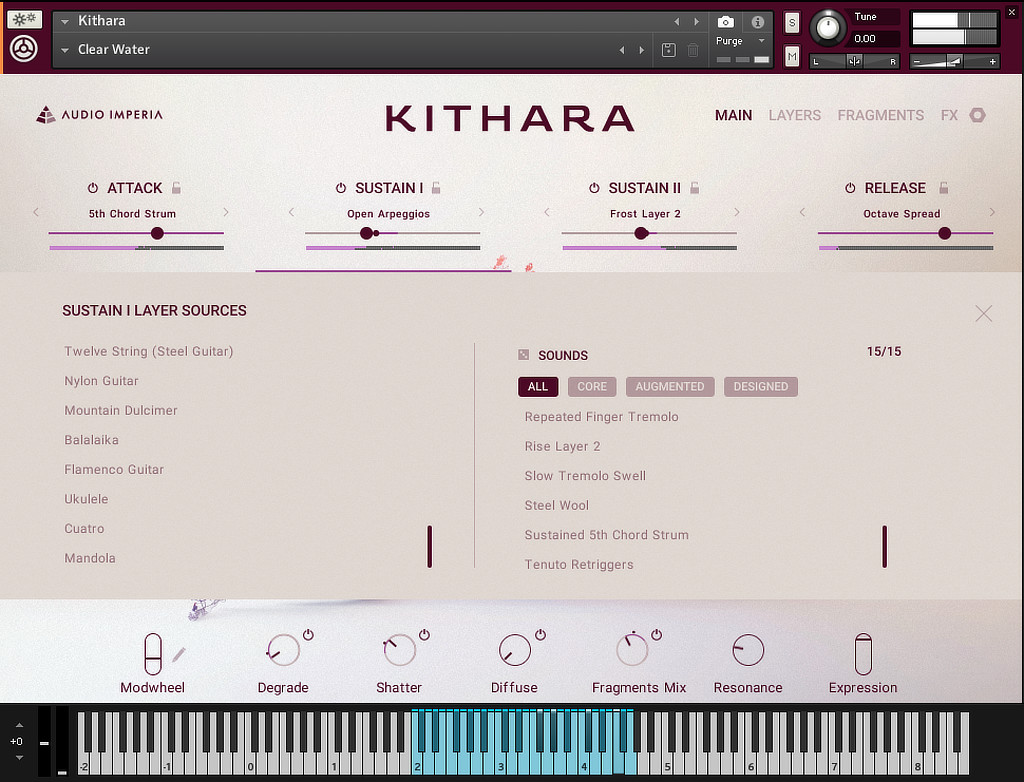Image resolution: width=1024 pixels, height=782 pixels.
Task: Delete snapshot using the trash icon
Action: [x=694, y=50]
